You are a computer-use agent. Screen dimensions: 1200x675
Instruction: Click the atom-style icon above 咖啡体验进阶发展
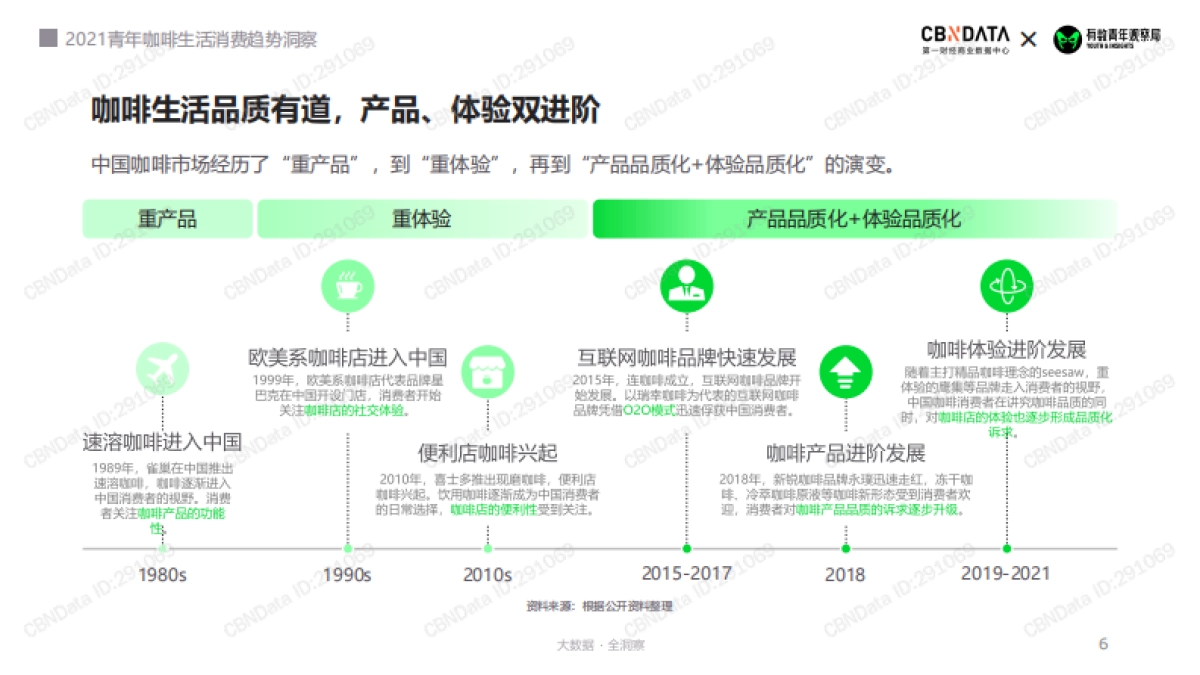[1006, 286]
